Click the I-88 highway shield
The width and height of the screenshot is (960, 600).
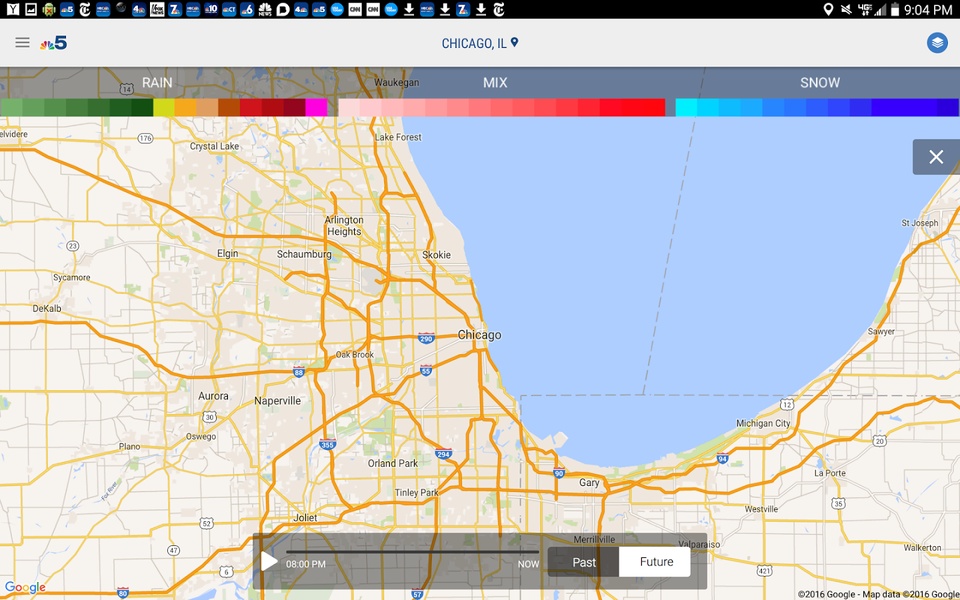click(x=298, y=372)
